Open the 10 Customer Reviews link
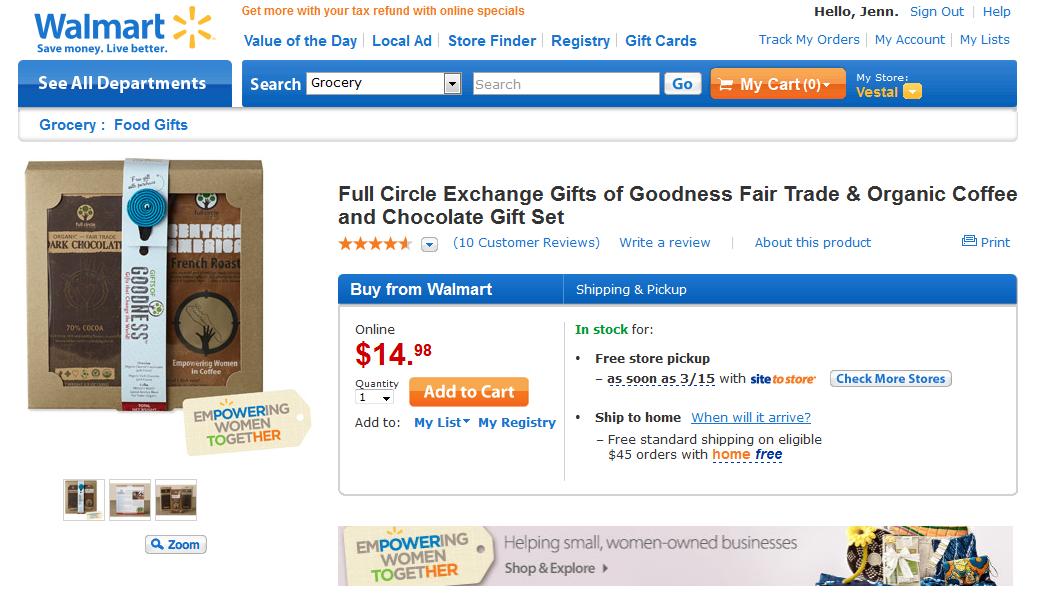The height and width of the screenshot is (594, 1039). [526, 243]
